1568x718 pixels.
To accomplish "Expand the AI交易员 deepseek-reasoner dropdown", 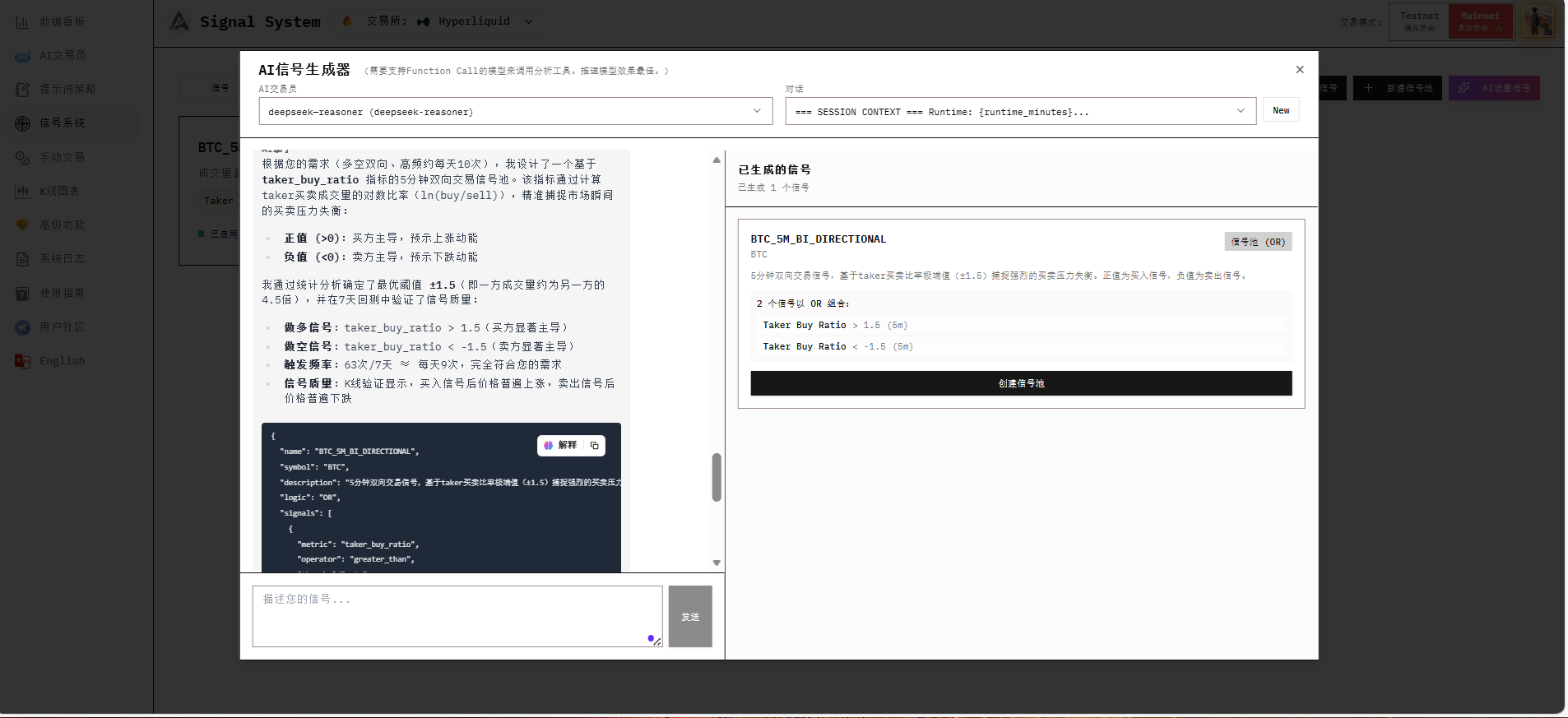I will pos(515,112).
